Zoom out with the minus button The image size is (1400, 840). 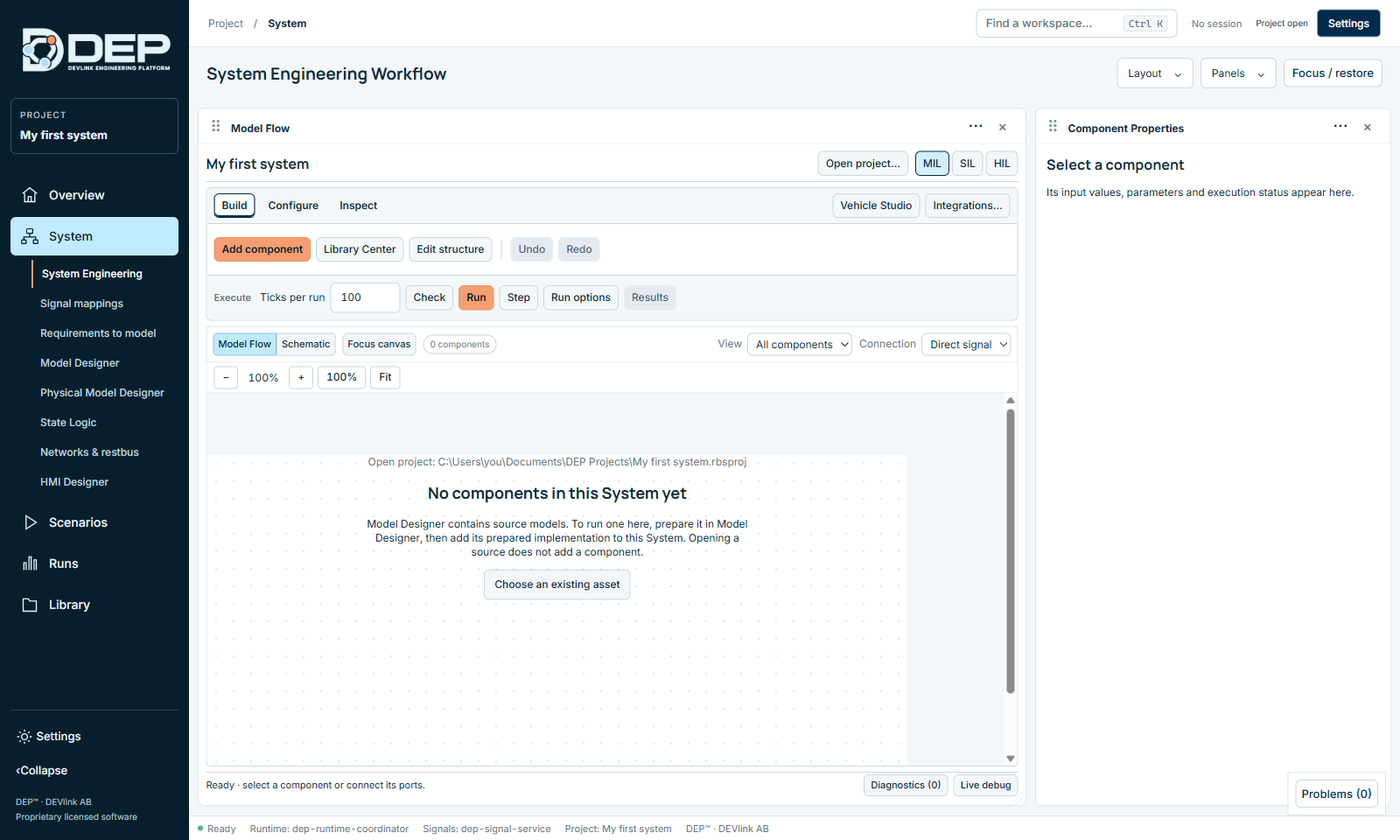tap(226, 377)
